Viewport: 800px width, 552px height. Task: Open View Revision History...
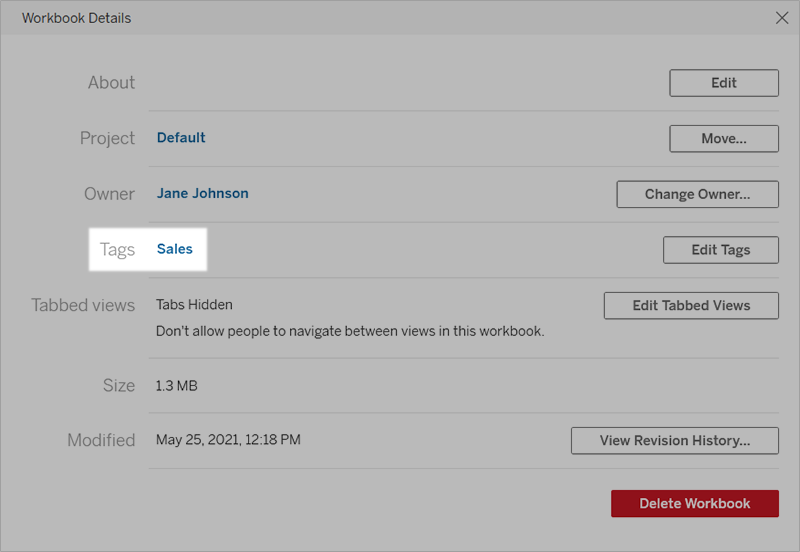pos(674,440)
